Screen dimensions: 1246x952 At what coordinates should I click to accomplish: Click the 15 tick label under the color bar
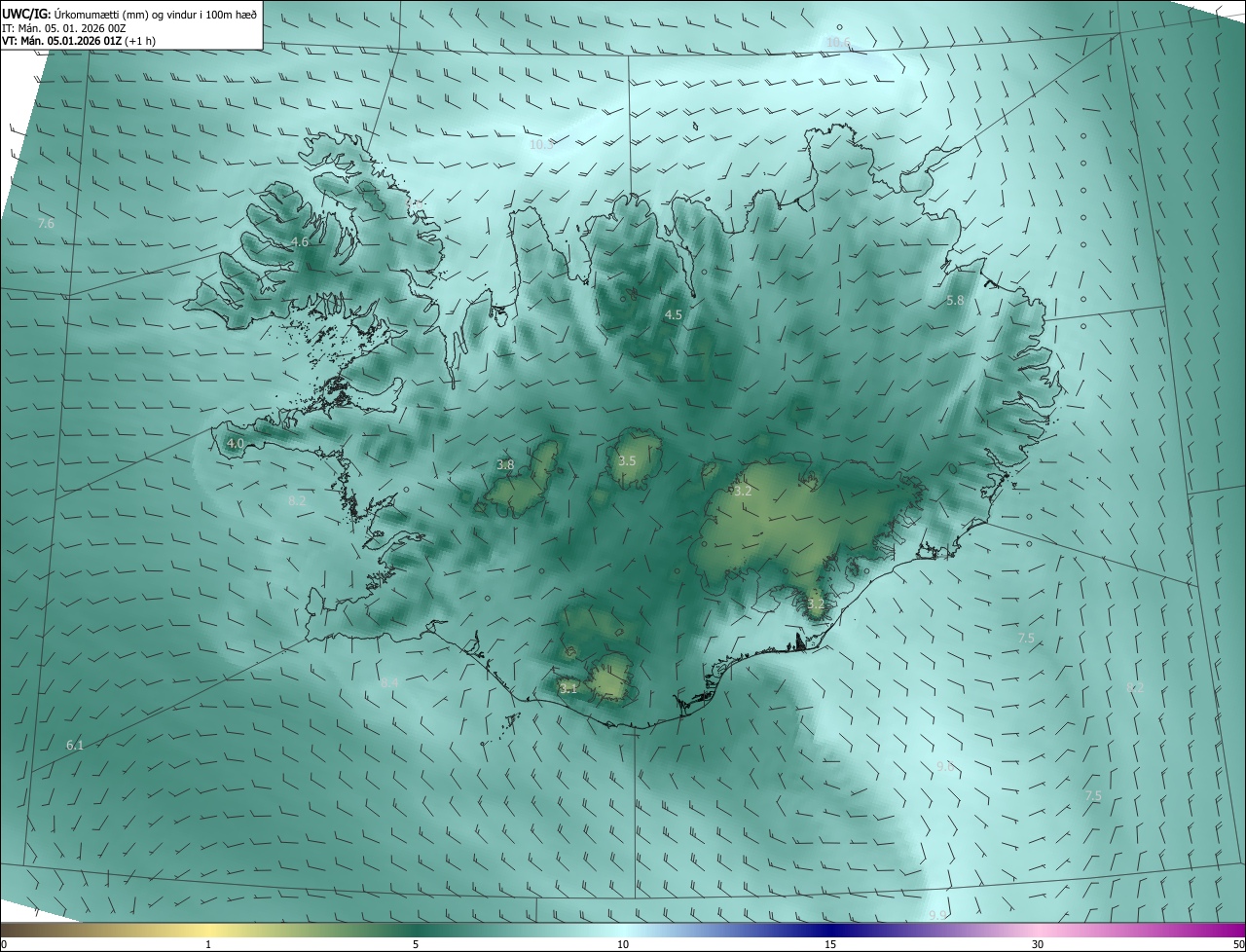pos(830,945)
